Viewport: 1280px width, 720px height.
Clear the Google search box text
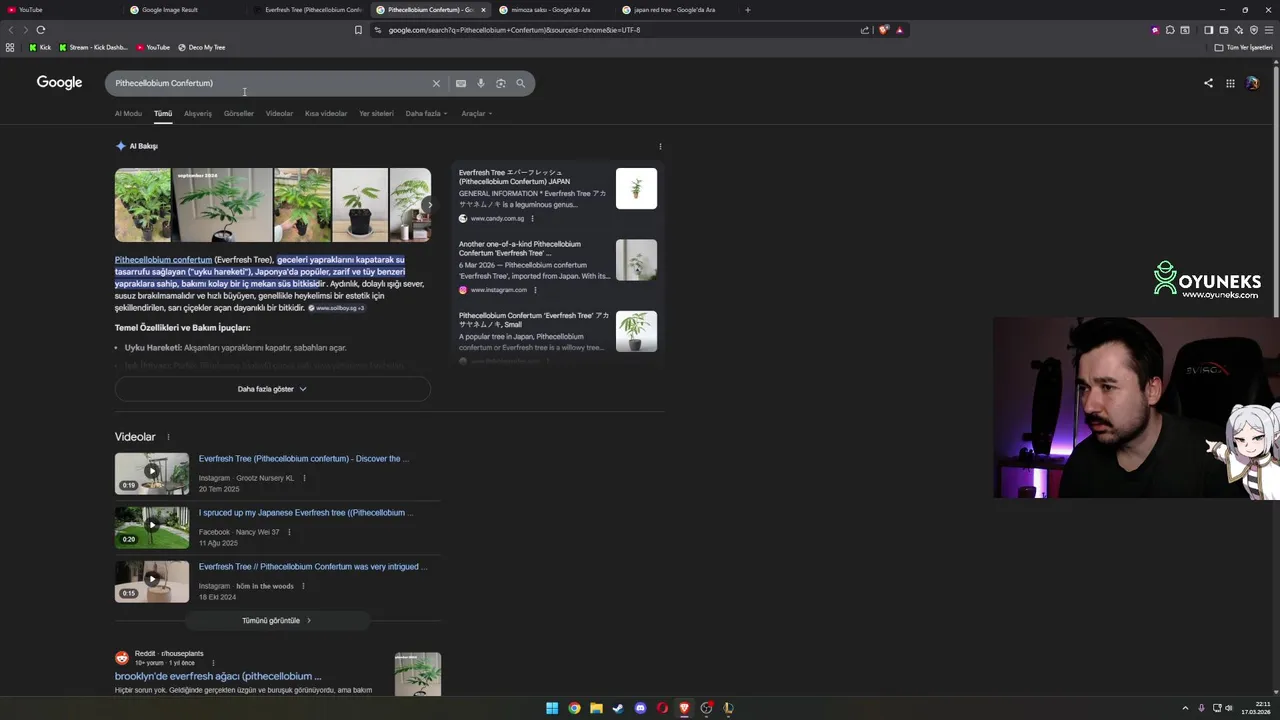(436, 83)
